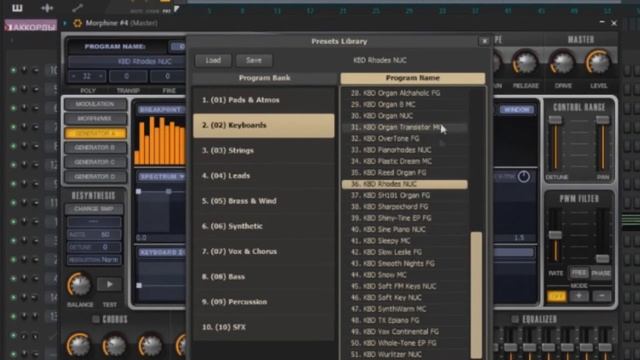Toggle the Free button in PWM Filter
This screenshot has height=360, width=640.
click(578, 273)
